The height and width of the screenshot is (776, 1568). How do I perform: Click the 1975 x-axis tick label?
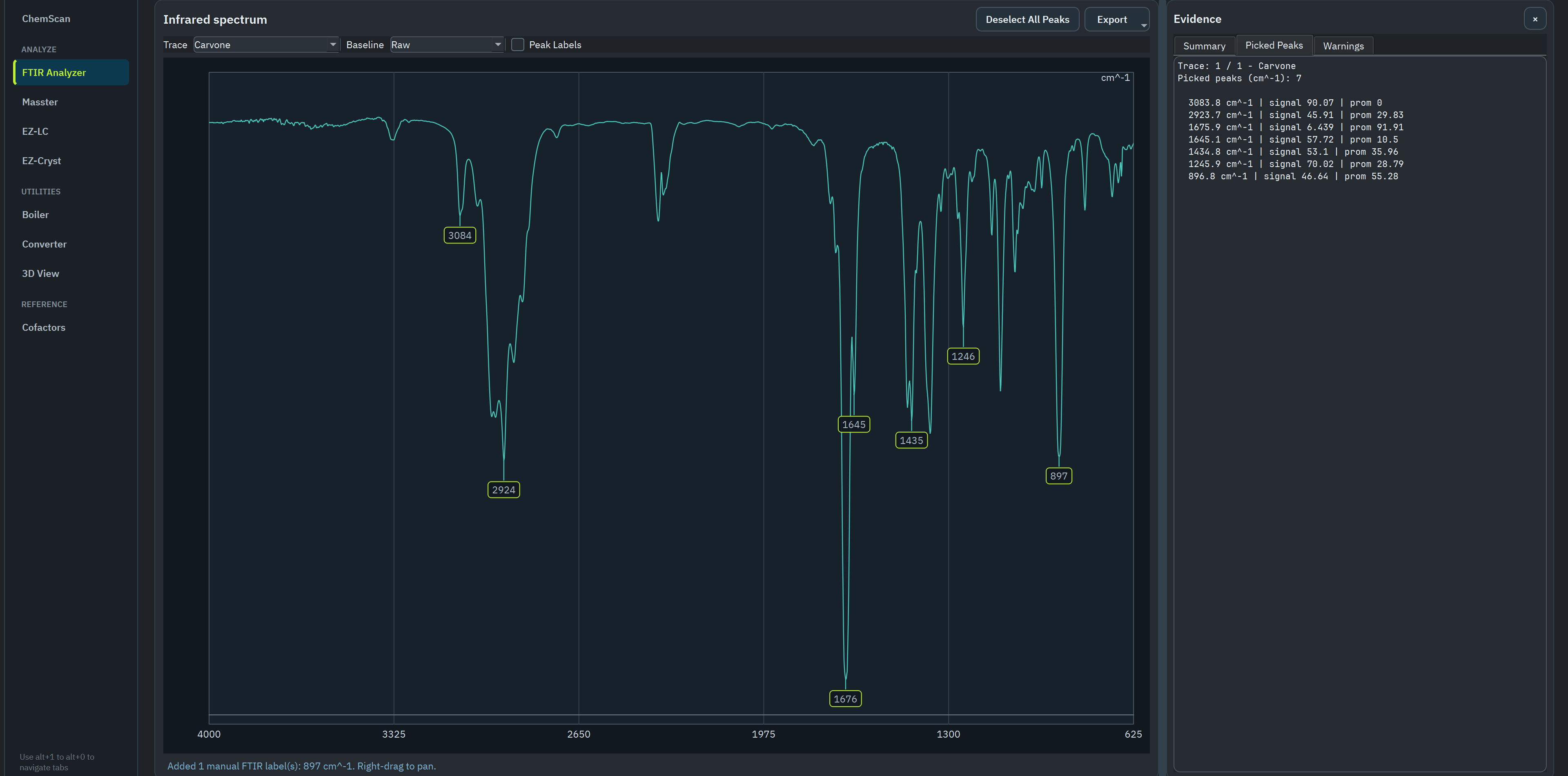pos(763,734)
